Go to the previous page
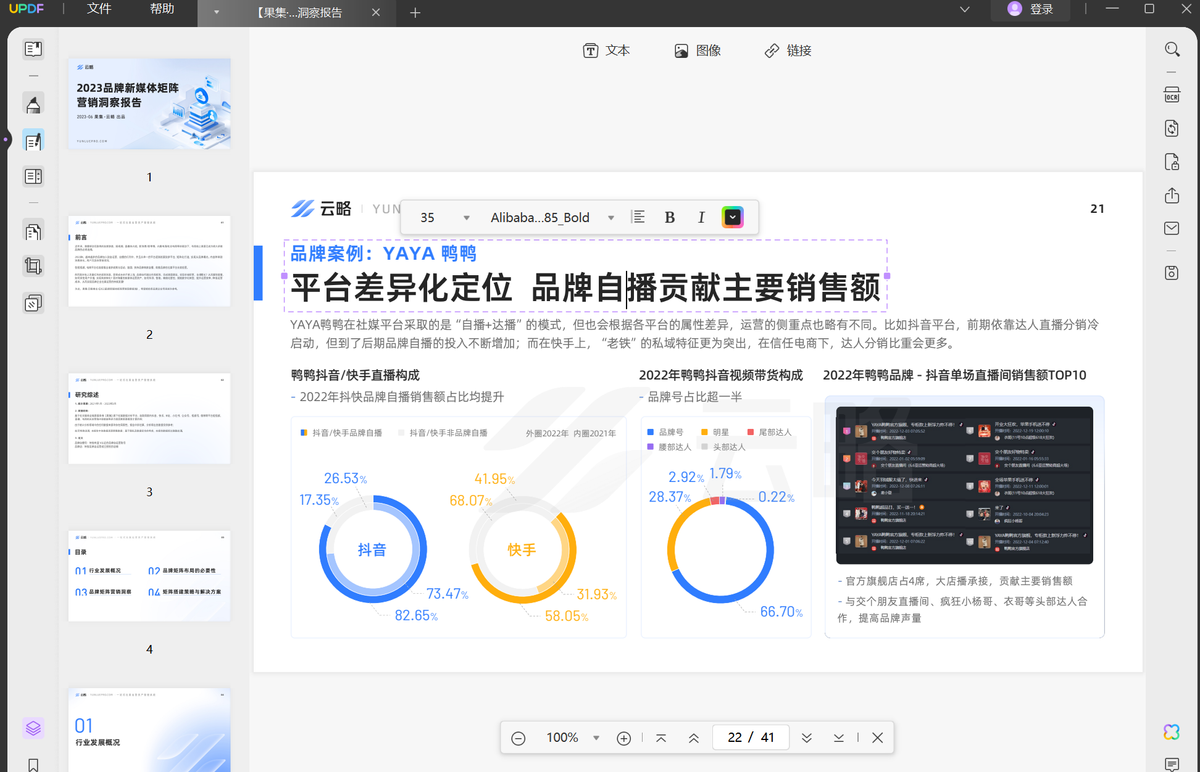Image resolution: width=1200 pixels, height=772 pixels. coord(693,738)
